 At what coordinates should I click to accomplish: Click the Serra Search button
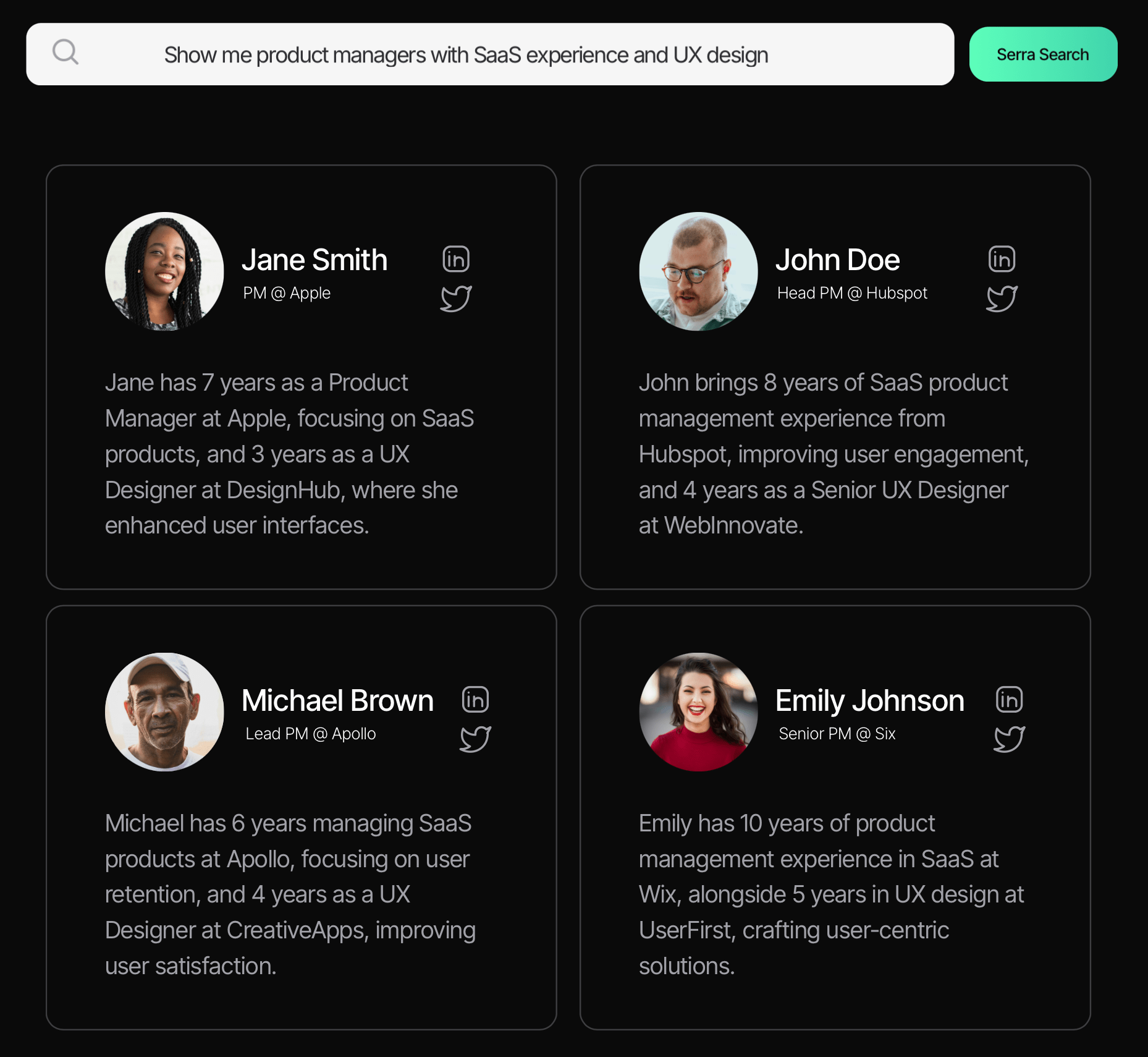[1043, 54]
